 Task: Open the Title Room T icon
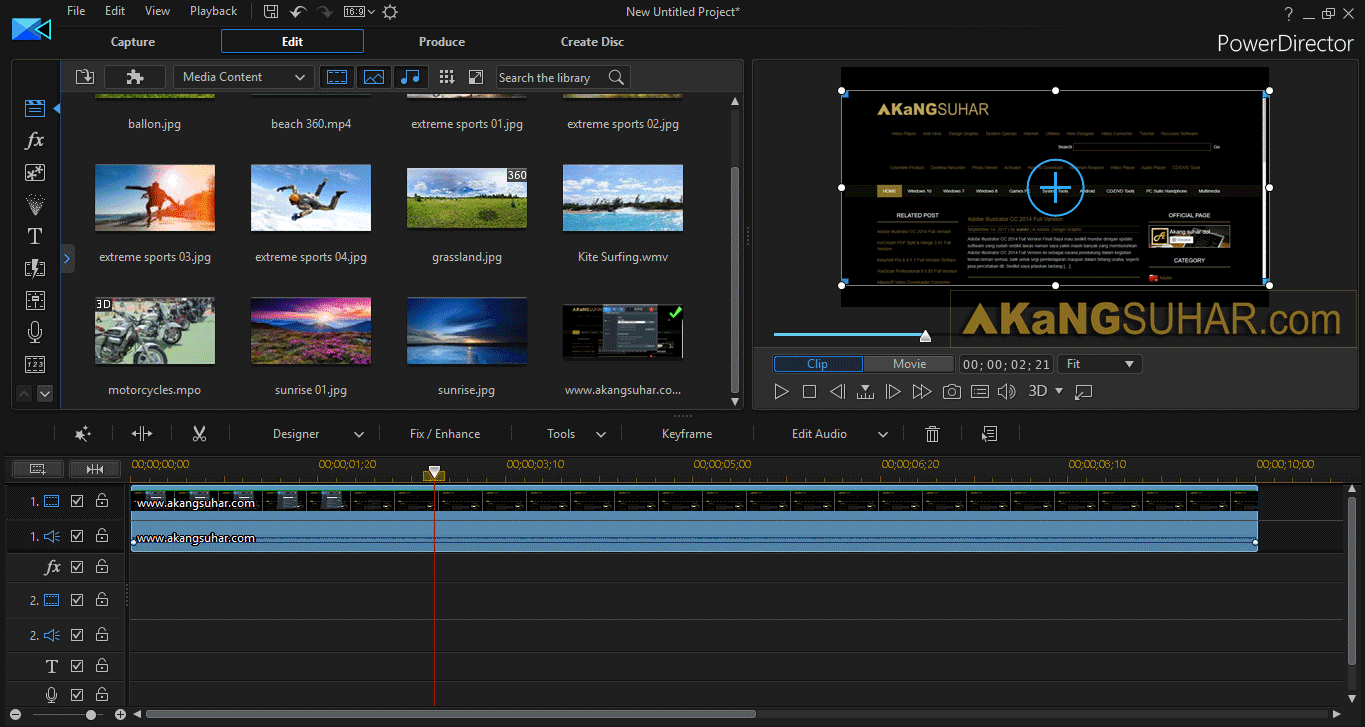(x=35, y=236)
